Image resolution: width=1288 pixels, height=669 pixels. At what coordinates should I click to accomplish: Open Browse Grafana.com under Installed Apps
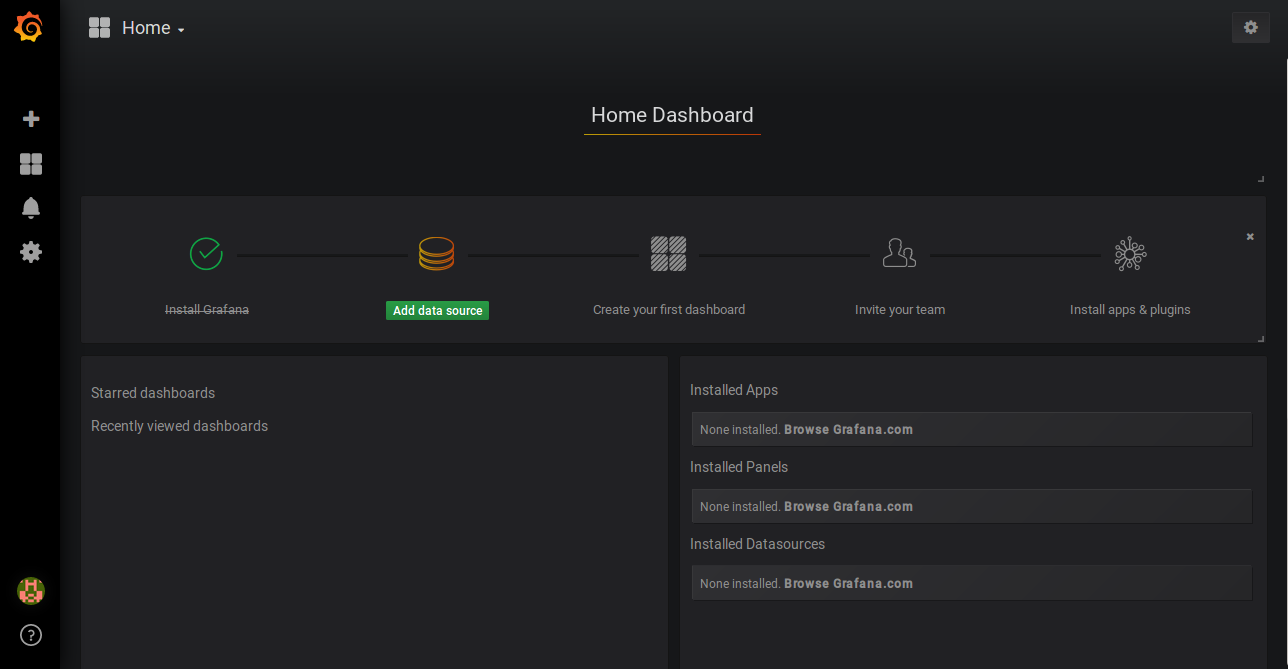(x=848, y=430)
